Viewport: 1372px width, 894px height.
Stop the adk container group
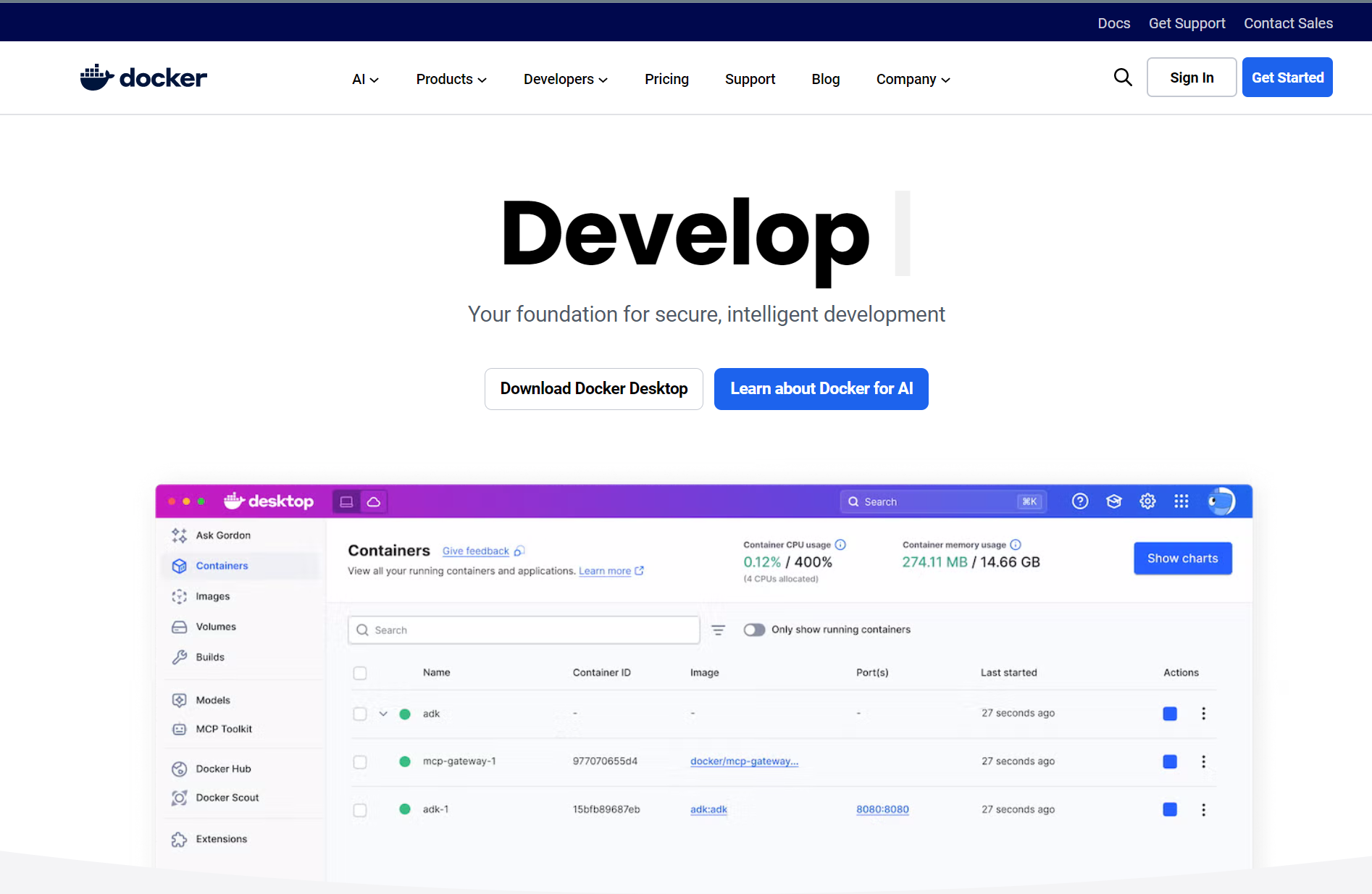coord(1170,714)
